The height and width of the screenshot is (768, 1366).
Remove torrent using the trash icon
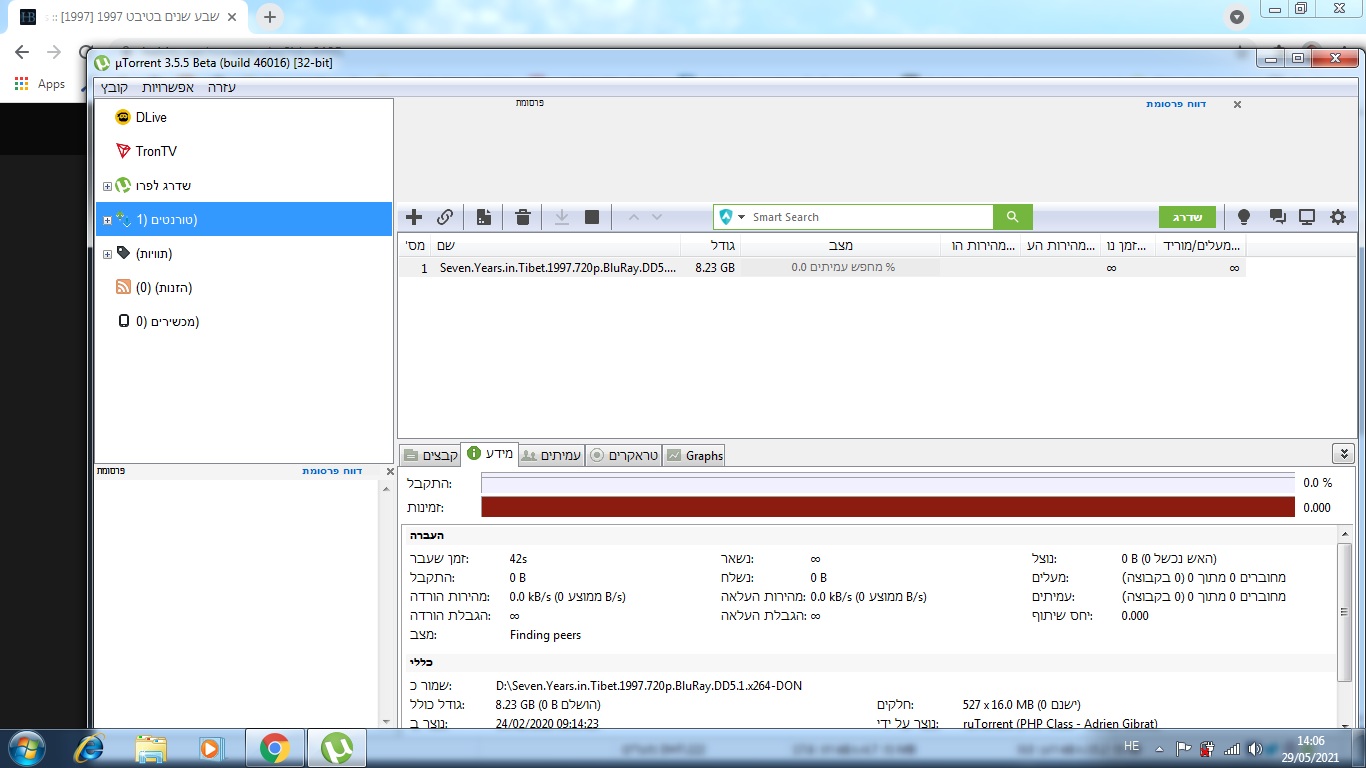click(x=522, y=217)
